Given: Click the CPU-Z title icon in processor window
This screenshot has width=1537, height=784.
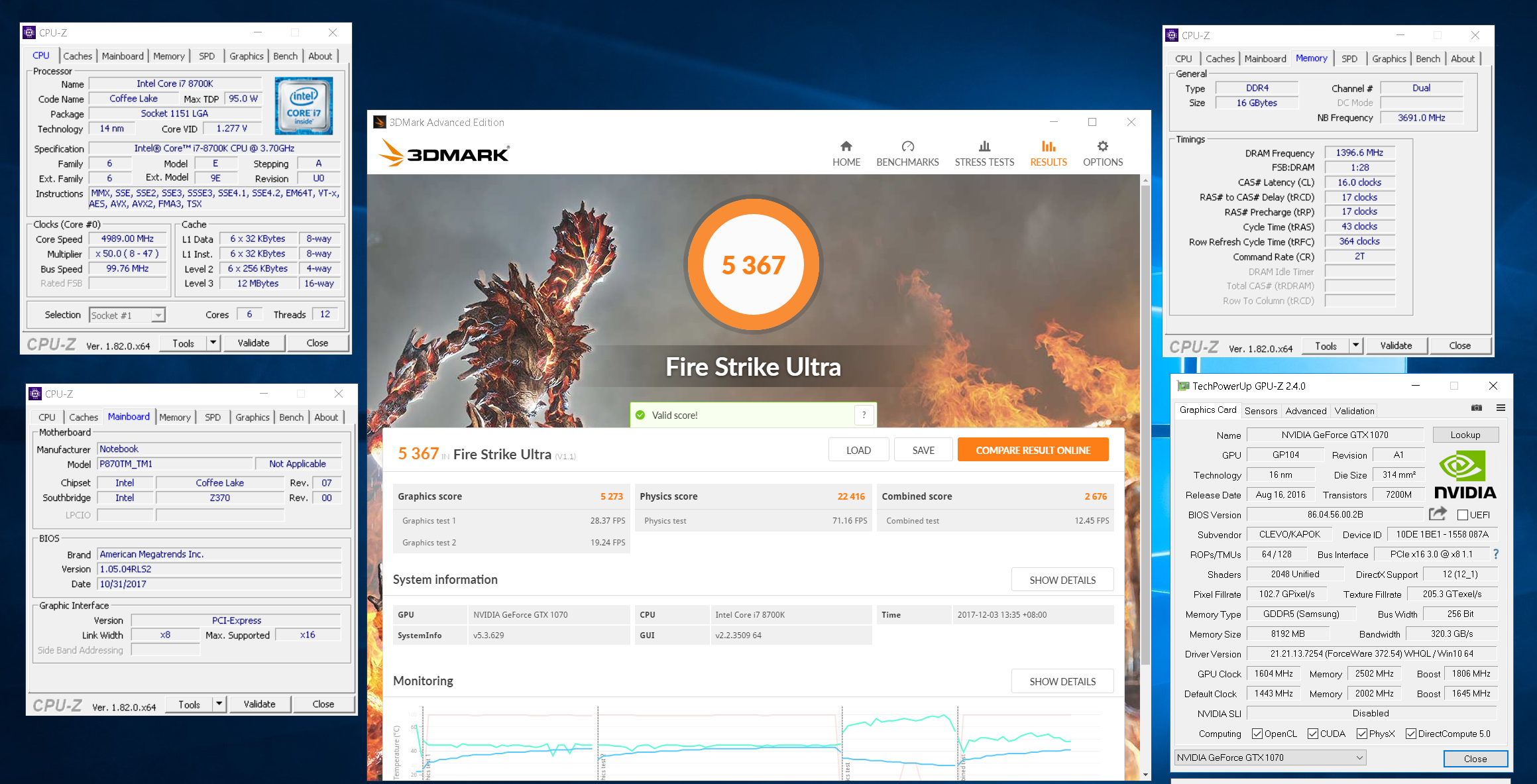Looking at the screenshot, I should pos(29,32).
